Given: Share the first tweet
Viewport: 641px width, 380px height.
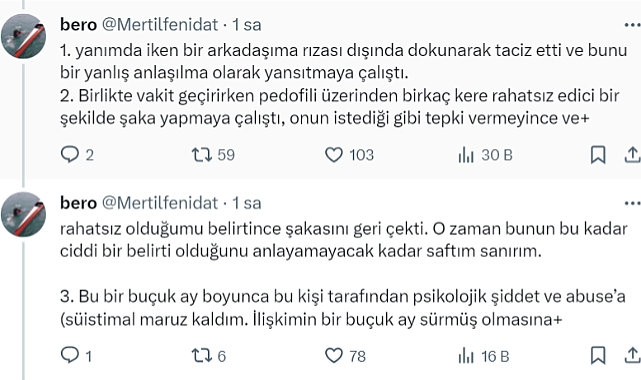Looking at the screenshot, I should point(632,155).
